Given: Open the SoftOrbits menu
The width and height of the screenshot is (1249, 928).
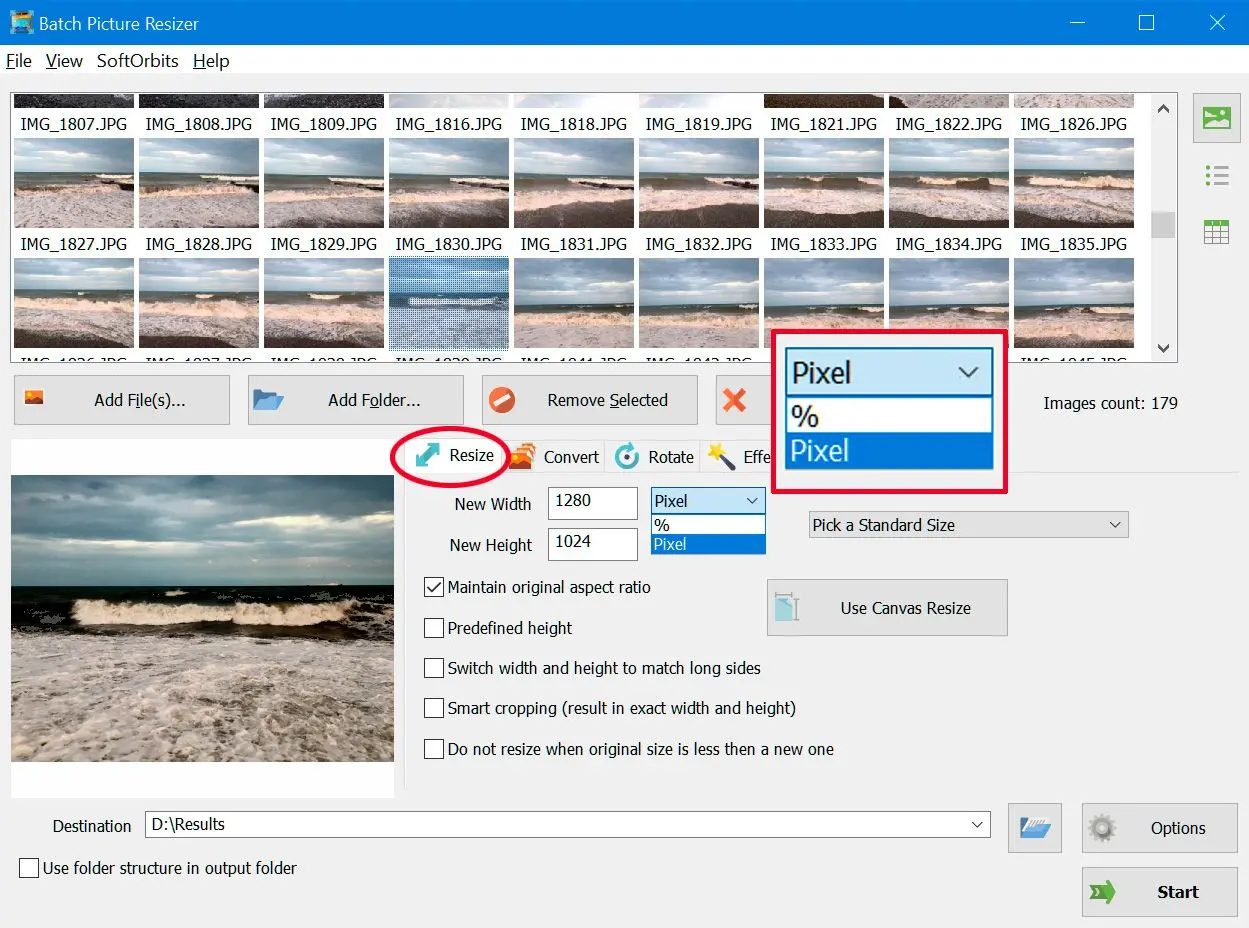Looking at the screenshot, I should tap(138, 61).
